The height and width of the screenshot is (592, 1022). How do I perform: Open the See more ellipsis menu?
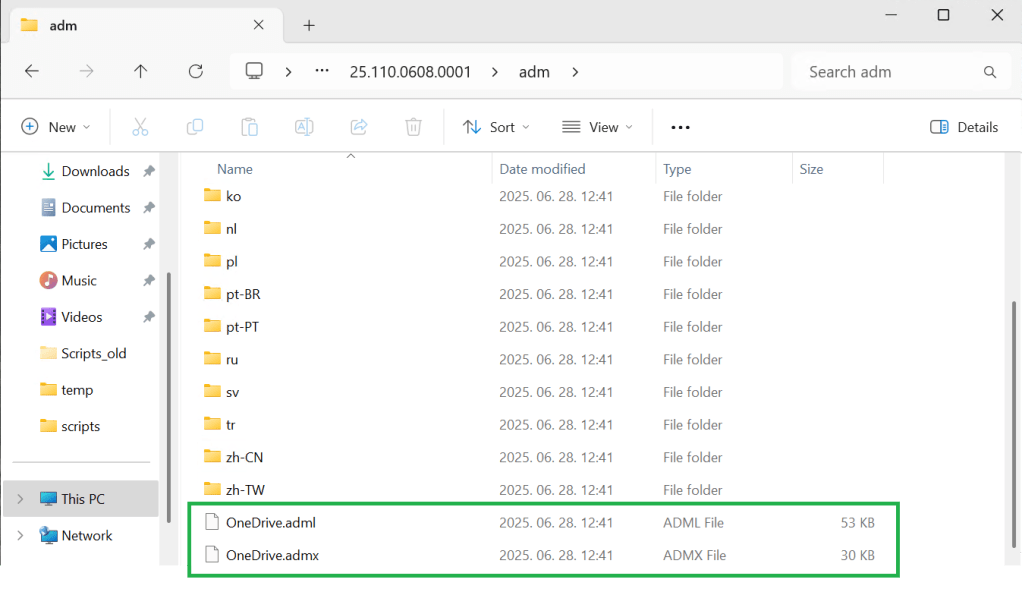click(681, 127)
